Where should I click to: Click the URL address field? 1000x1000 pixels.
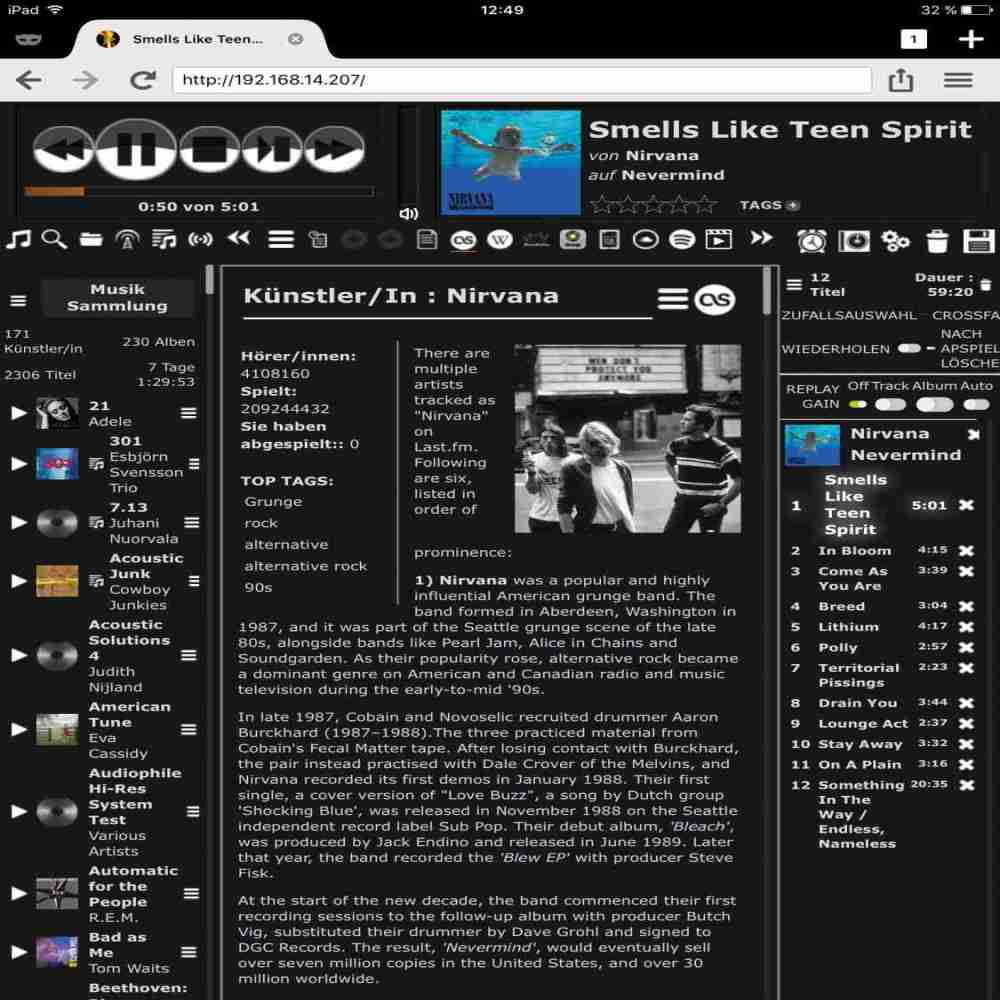coord(522,80)
